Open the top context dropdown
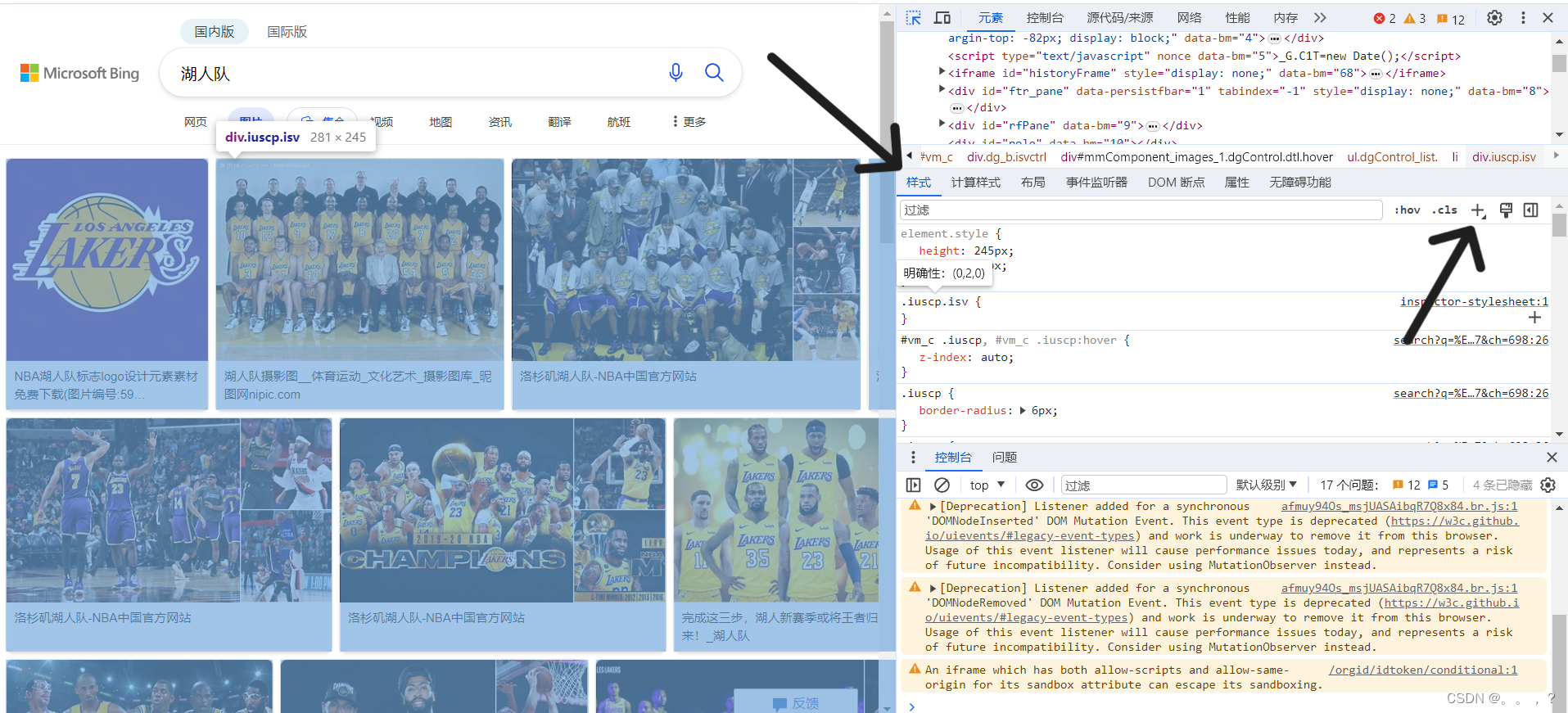This screenshot has height=713, width=1568. coord(987,485)
